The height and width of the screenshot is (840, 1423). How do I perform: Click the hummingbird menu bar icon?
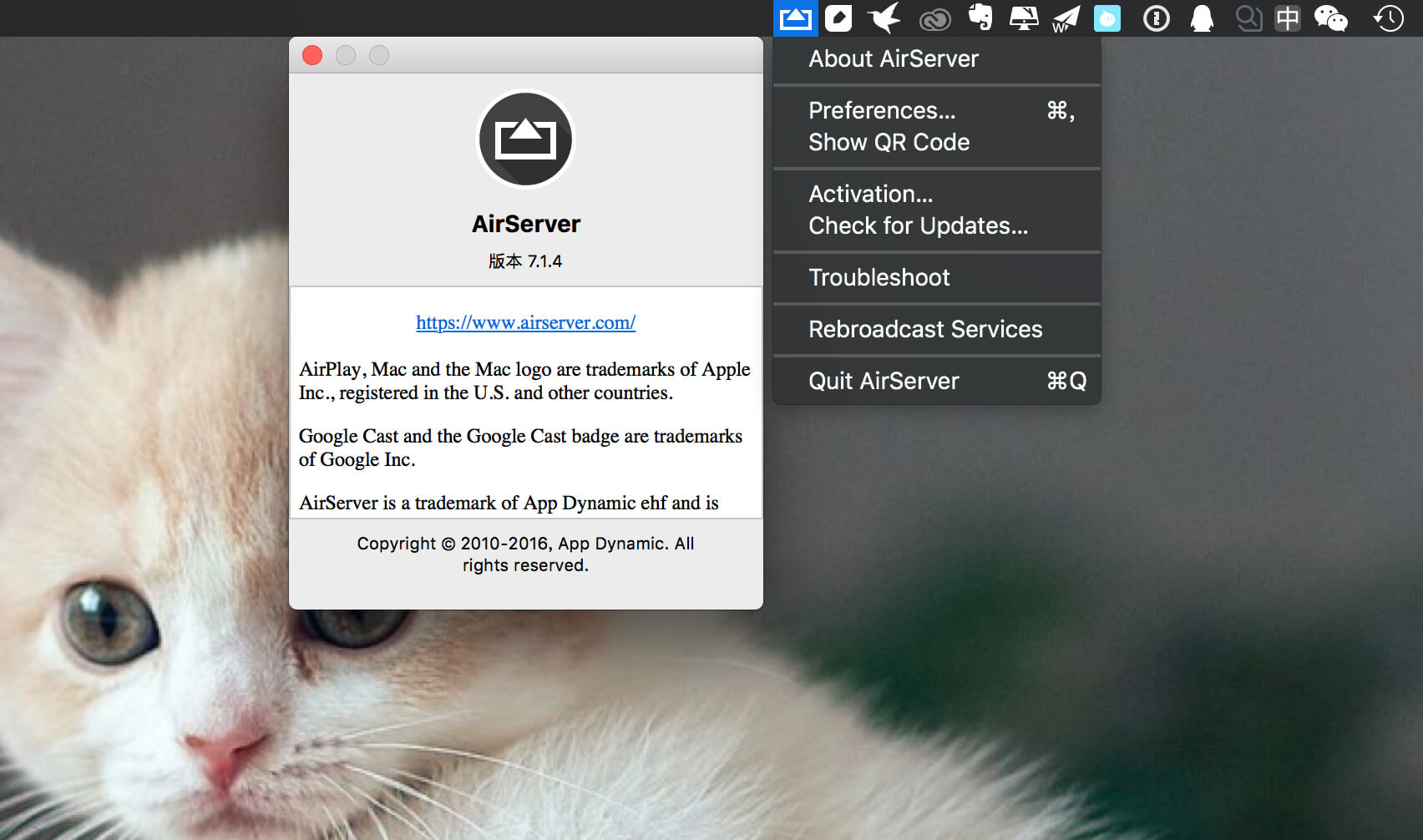pyautogui.click(x=884, y=18)
